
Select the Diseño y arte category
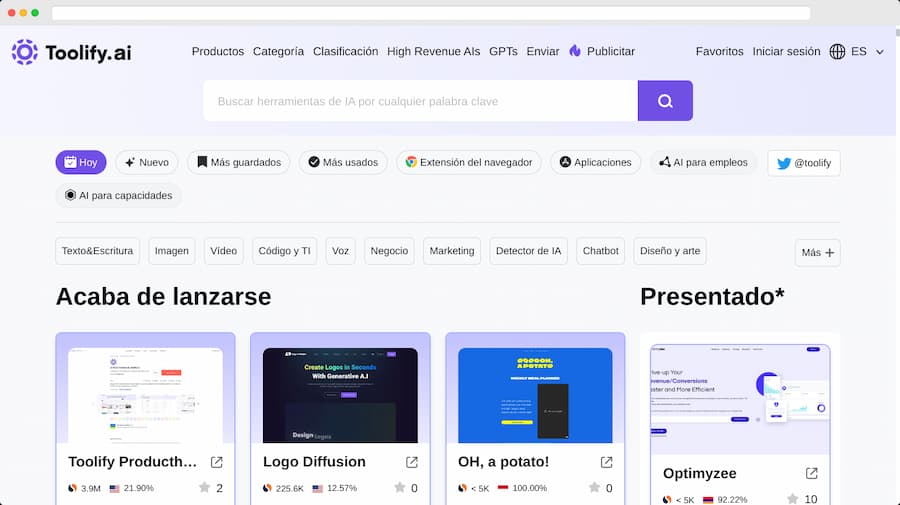click(x=670, y=251)
